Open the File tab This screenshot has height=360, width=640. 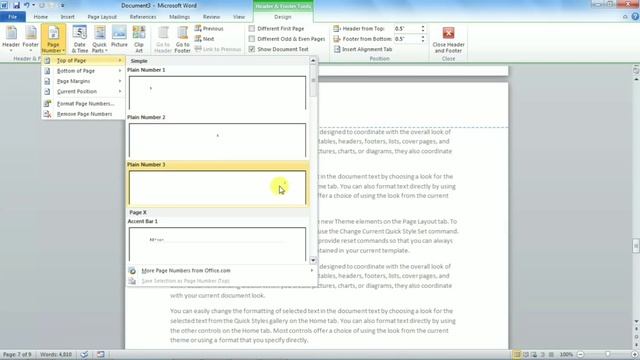13,17
